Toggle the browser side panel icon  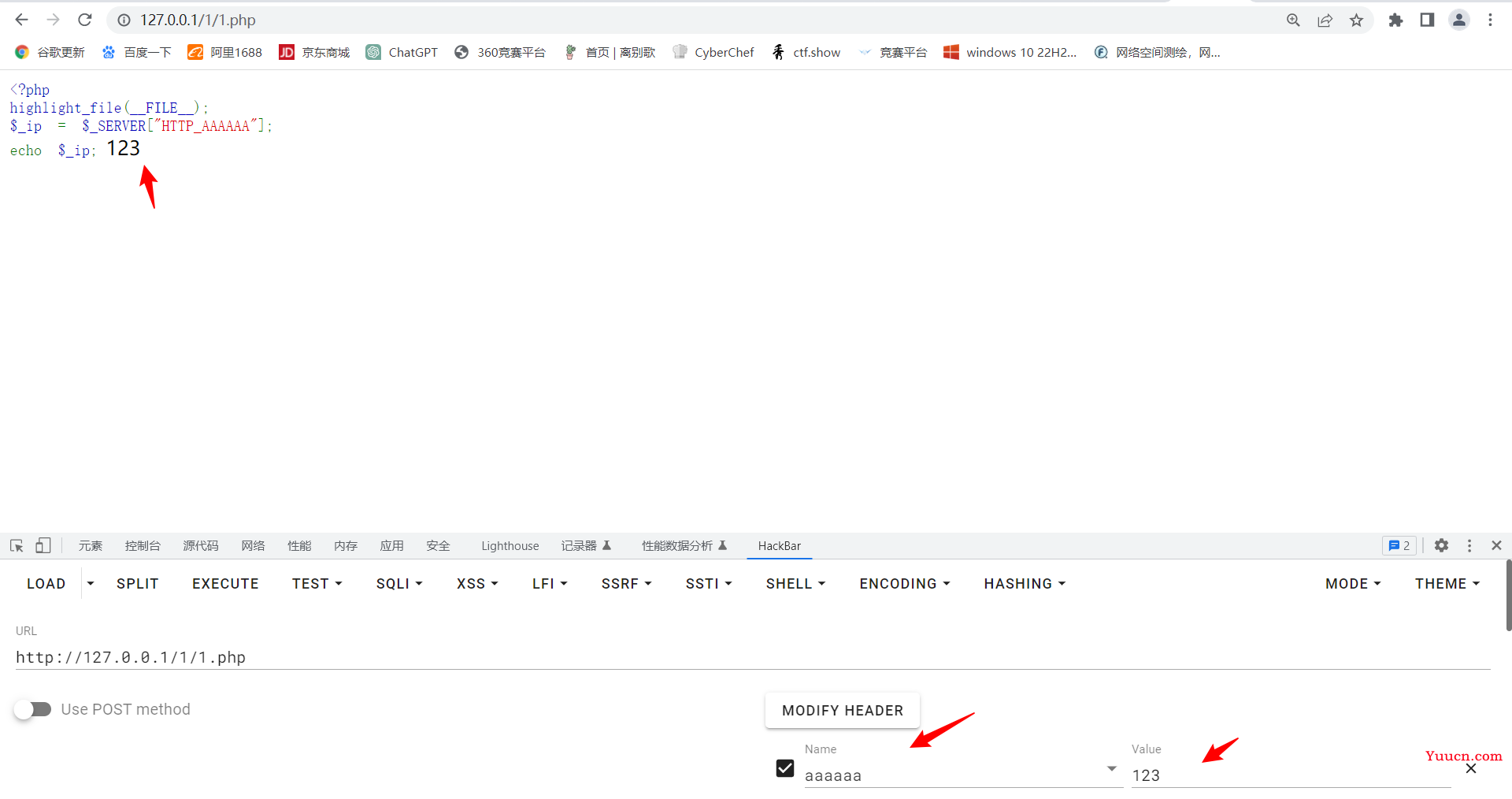[x=1427, y=20]
